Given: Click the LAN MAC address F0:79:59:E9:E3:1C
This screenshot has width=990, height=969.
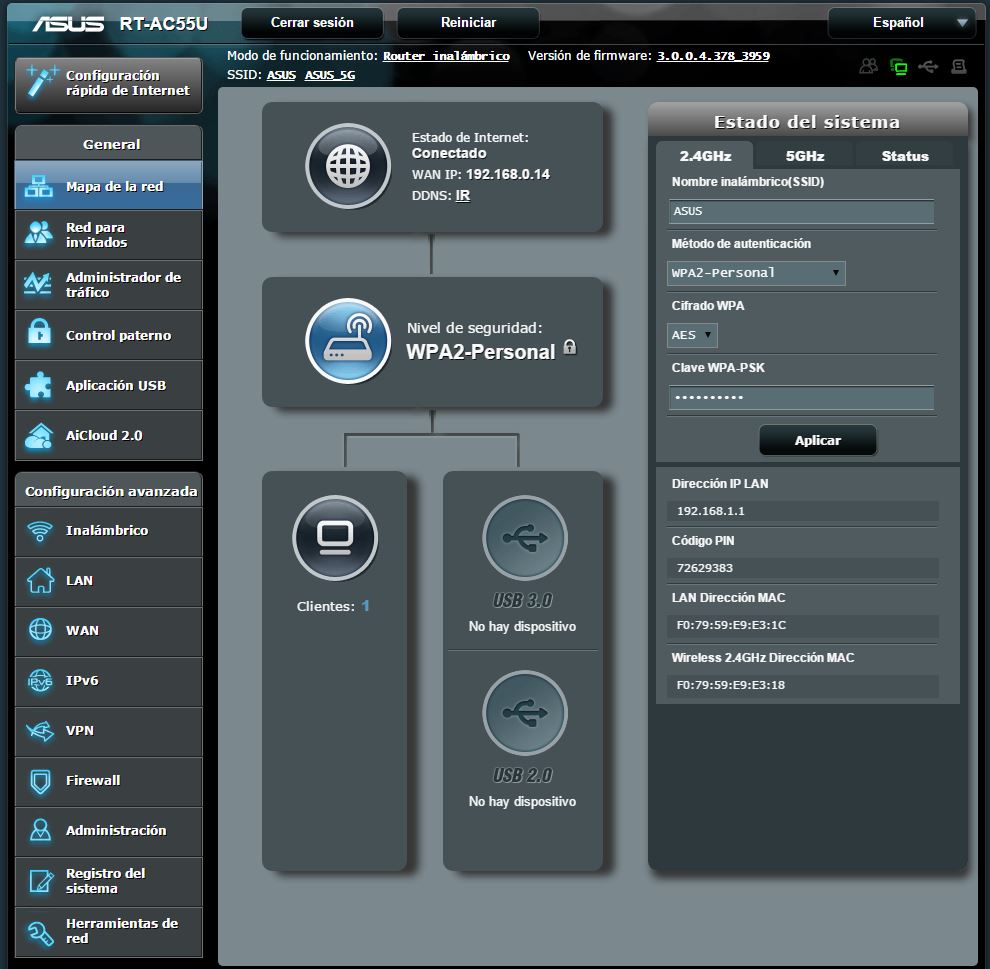Looking at the screenshot, I should pyautogui.click(x=731, y=625).
